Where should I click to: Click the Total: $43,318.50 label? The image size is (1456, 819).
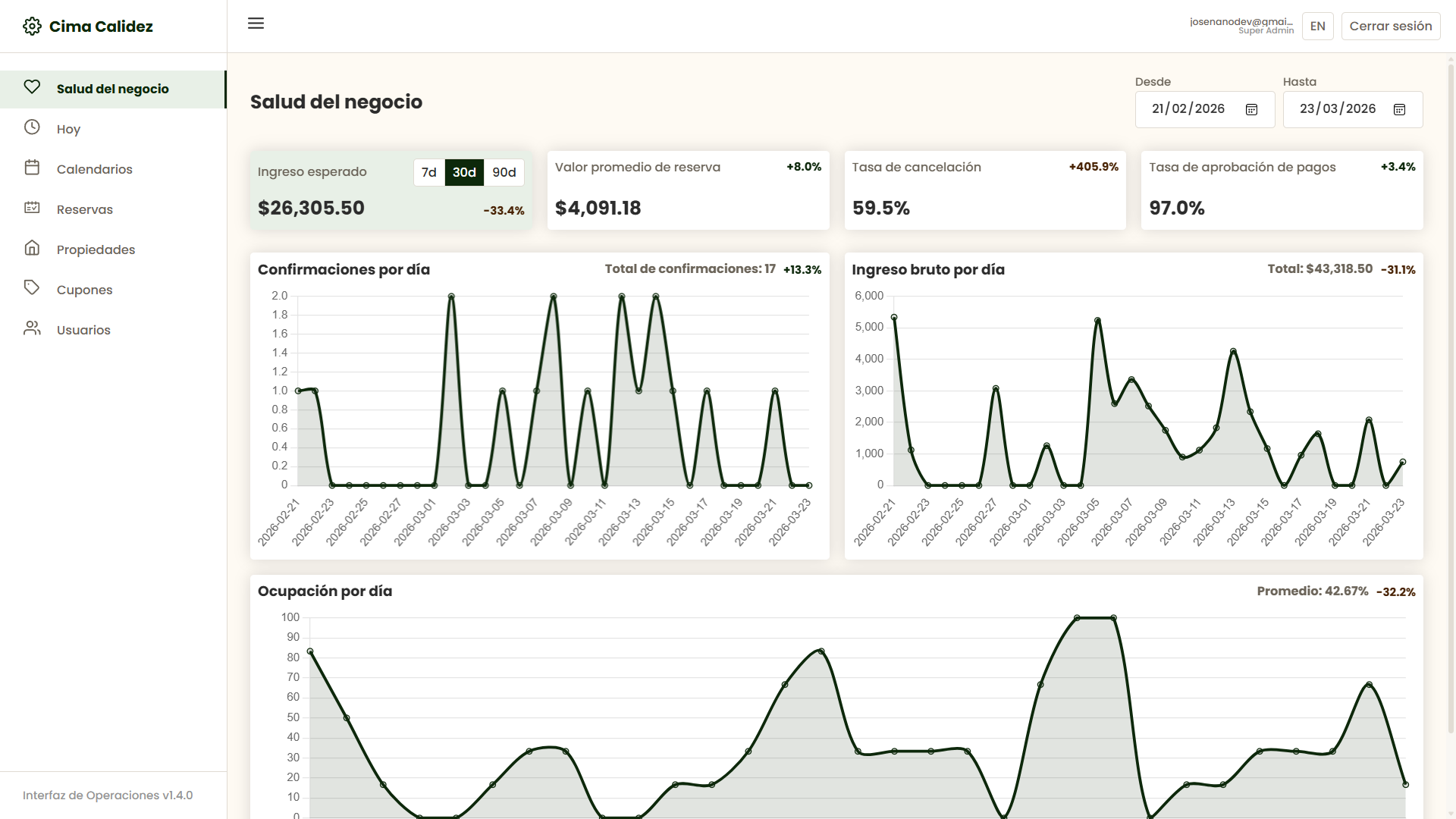(1319, 269)
